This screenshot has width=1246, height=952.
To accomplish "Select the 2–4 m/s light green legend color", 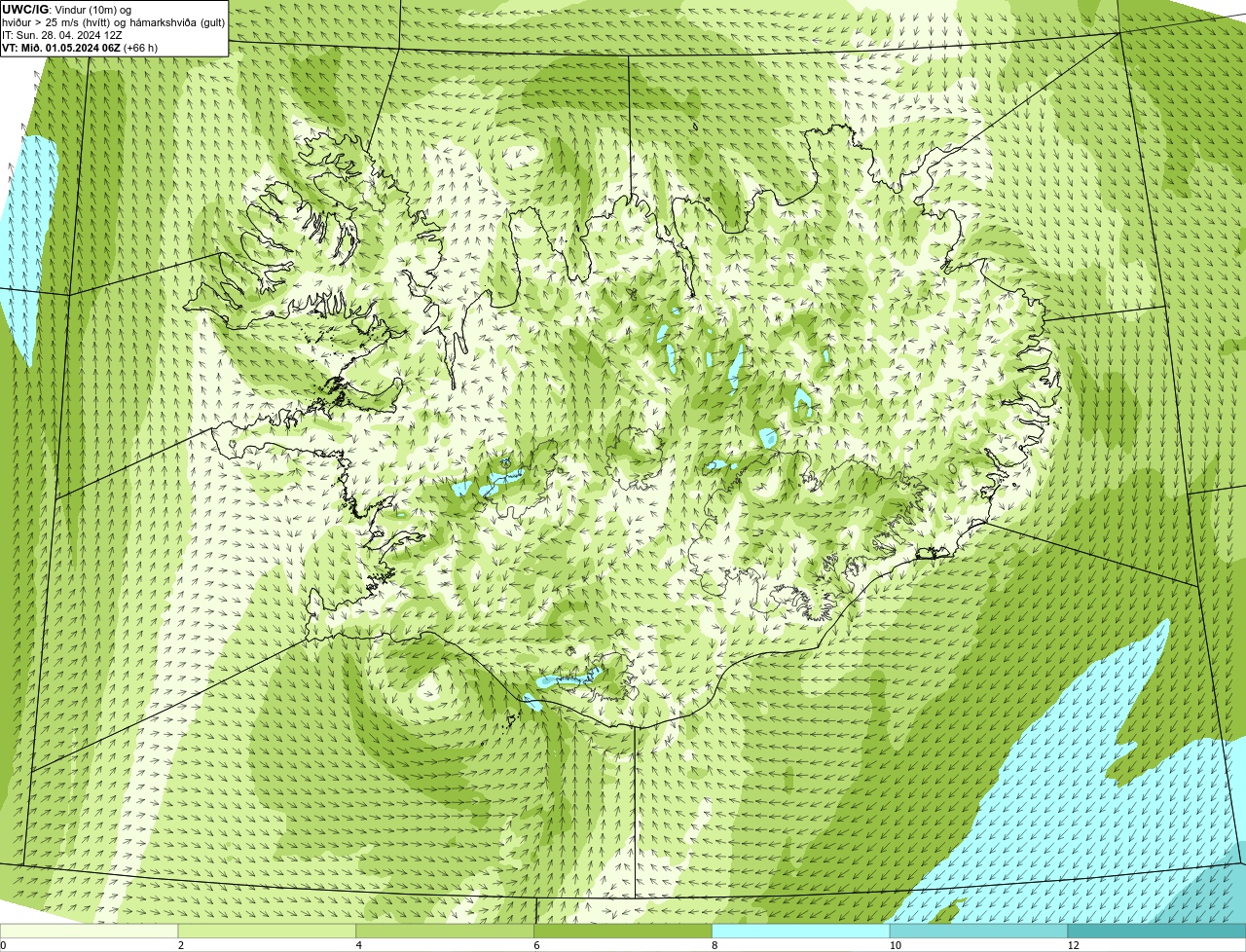I will 267,931.
